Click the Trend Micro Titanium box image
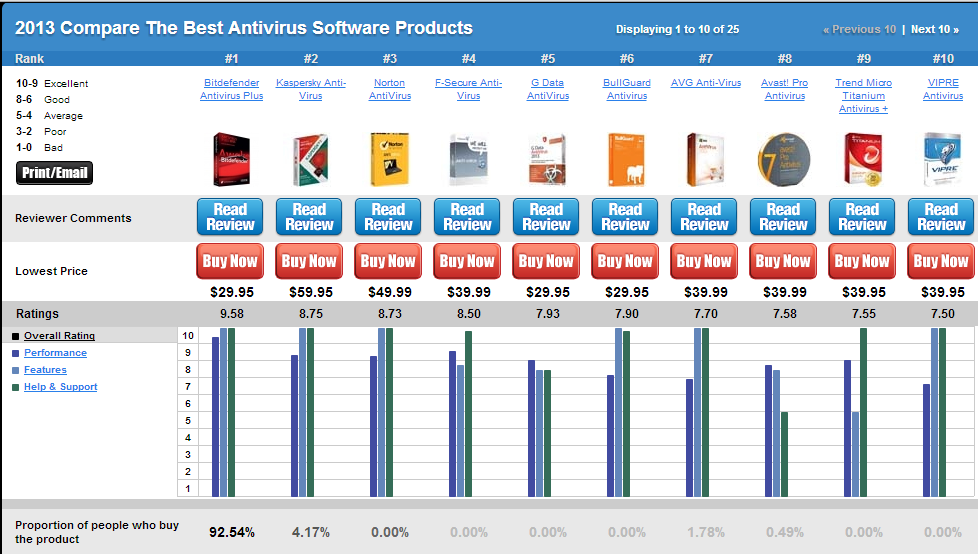Screen dimensions: 978x554 click(x=862, y=159)
